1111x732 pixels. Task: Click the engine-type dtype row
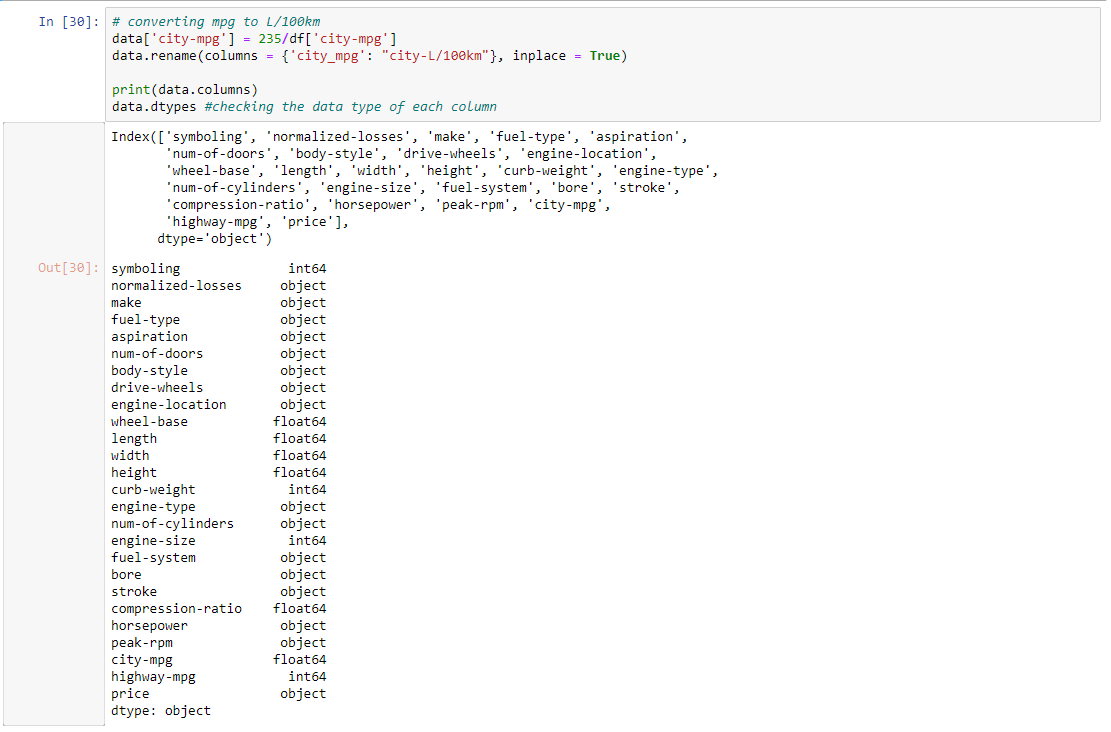[218, 507]
